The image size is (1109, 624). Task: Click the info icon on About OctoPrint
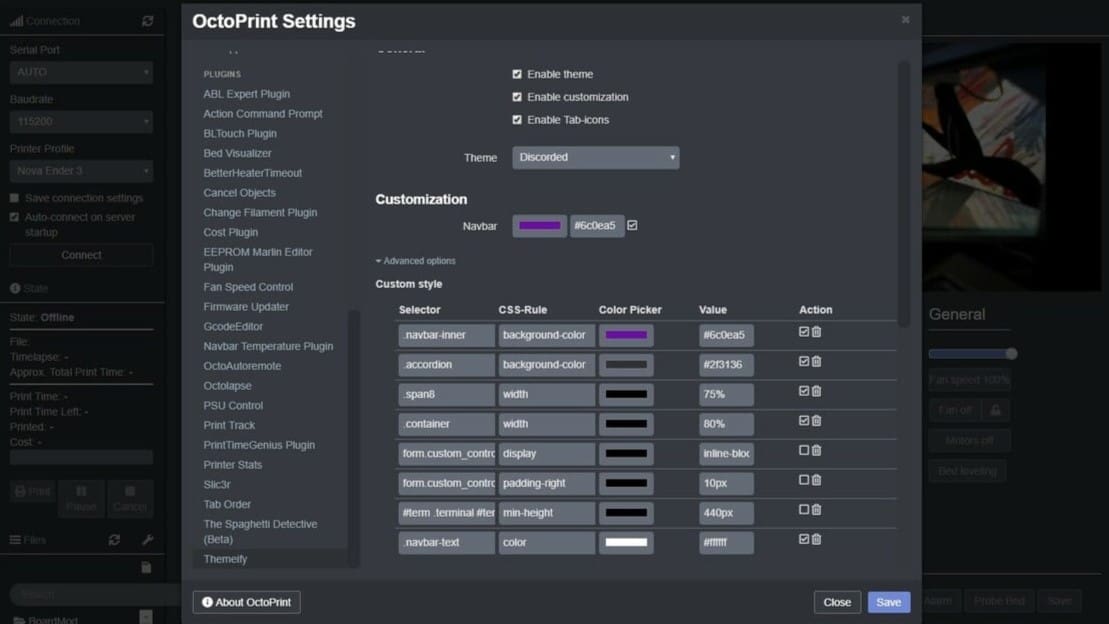[207, 602]
